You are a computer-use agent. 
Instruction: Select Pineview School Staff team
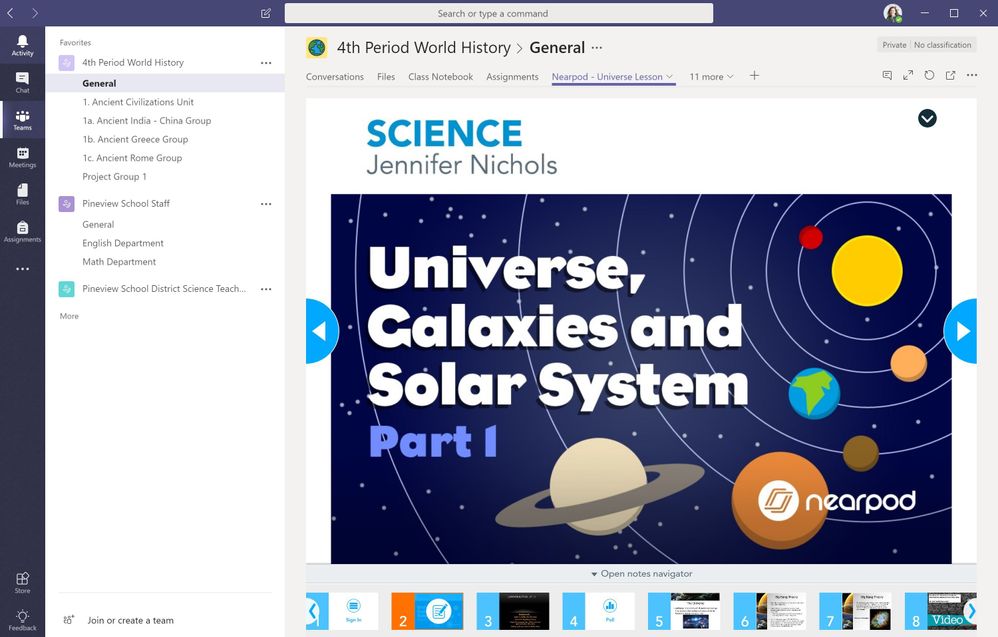pos(126,204)
